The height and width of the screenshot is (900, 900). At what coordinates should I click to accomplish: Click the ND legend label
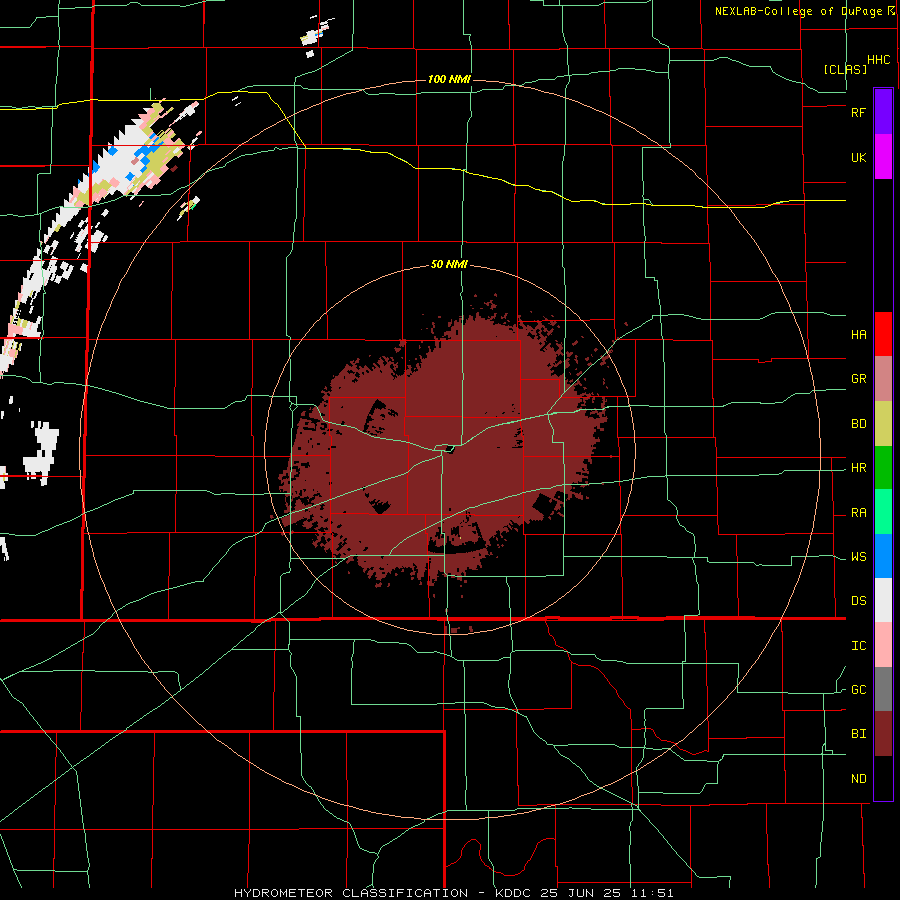tap(858, 779)
